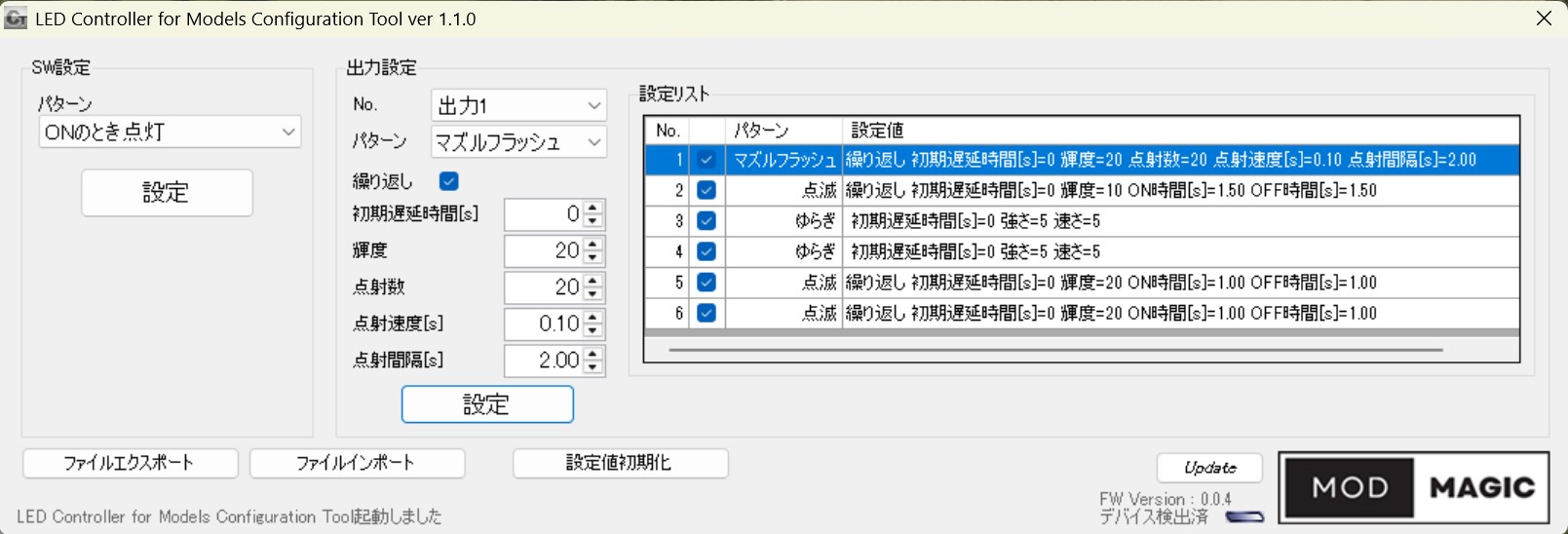
Task: Click the 設定値初期化 button
Action: pos(620,464)
